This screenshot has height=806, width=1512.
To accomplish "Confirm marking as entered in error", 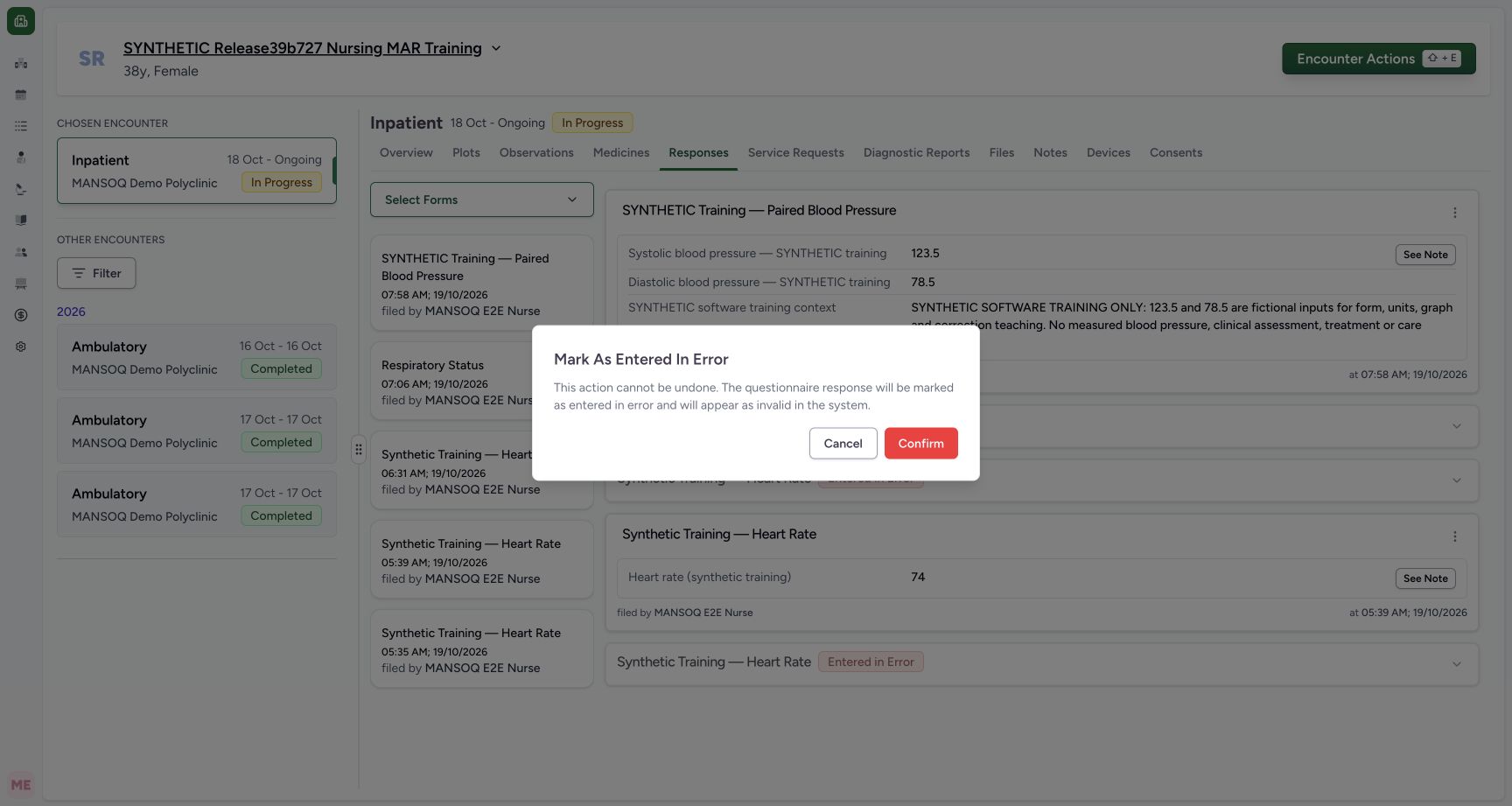I will click(x=921, y=444).
